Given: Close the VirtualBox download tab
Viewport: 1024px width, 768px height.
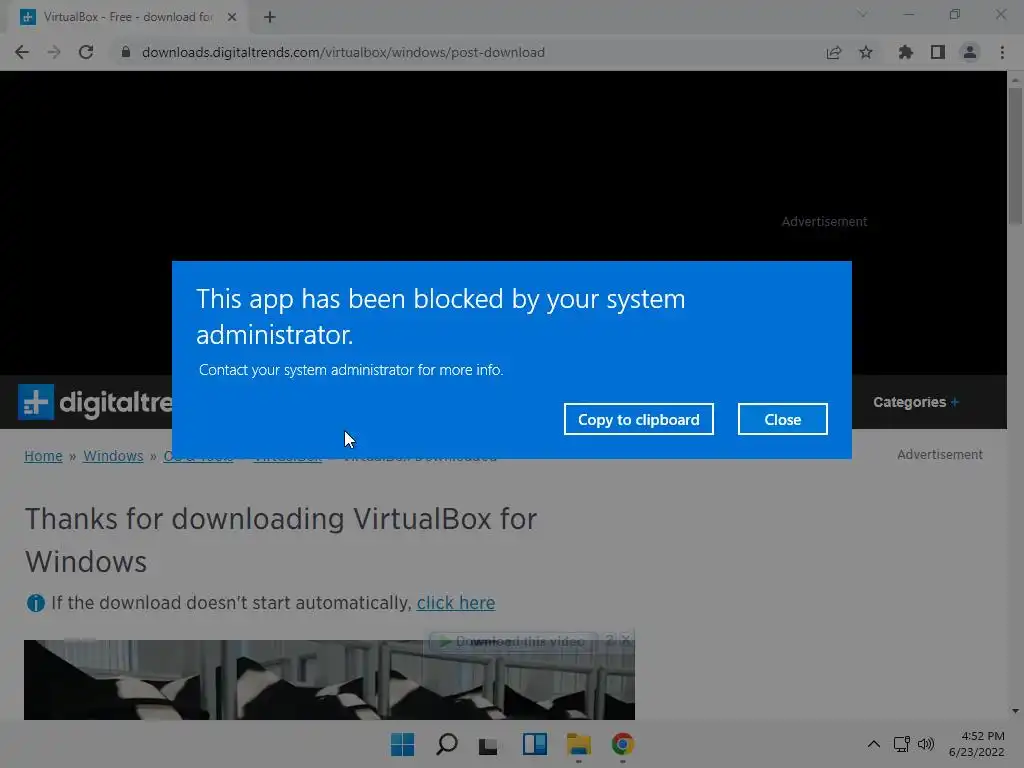Looking at the screenshot, I should [232, 17].
